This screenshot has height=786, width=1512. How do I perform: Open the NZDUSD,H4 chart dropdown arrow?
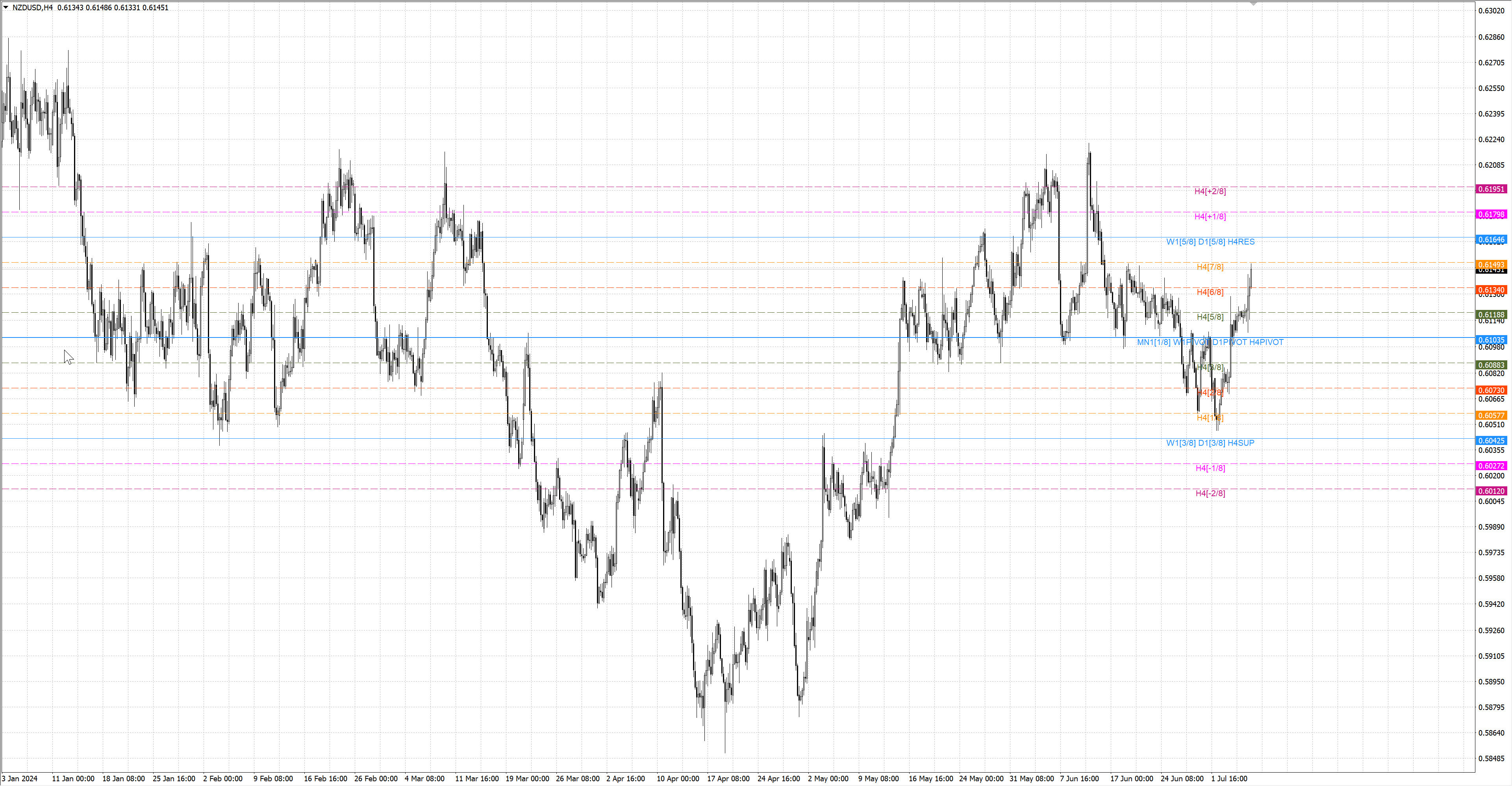[x=6, y=7]
